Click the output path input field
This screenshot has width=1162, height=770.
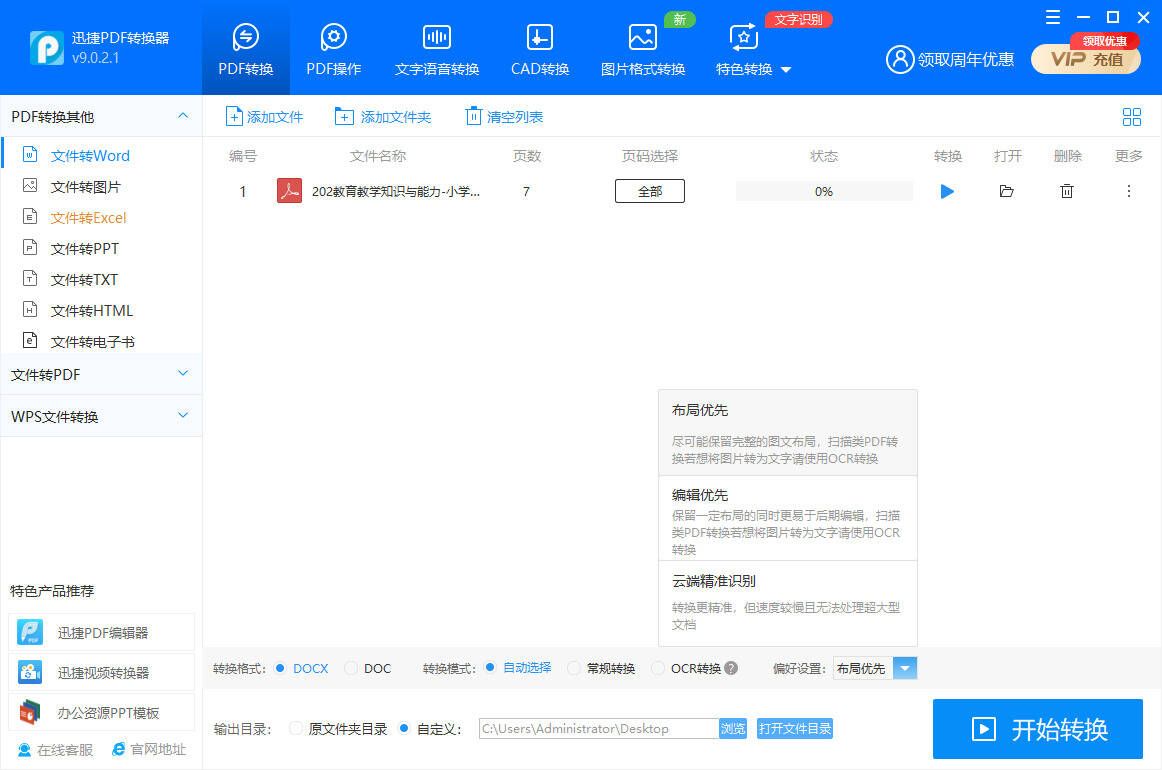pyautogui.click(x=599, y=728)
